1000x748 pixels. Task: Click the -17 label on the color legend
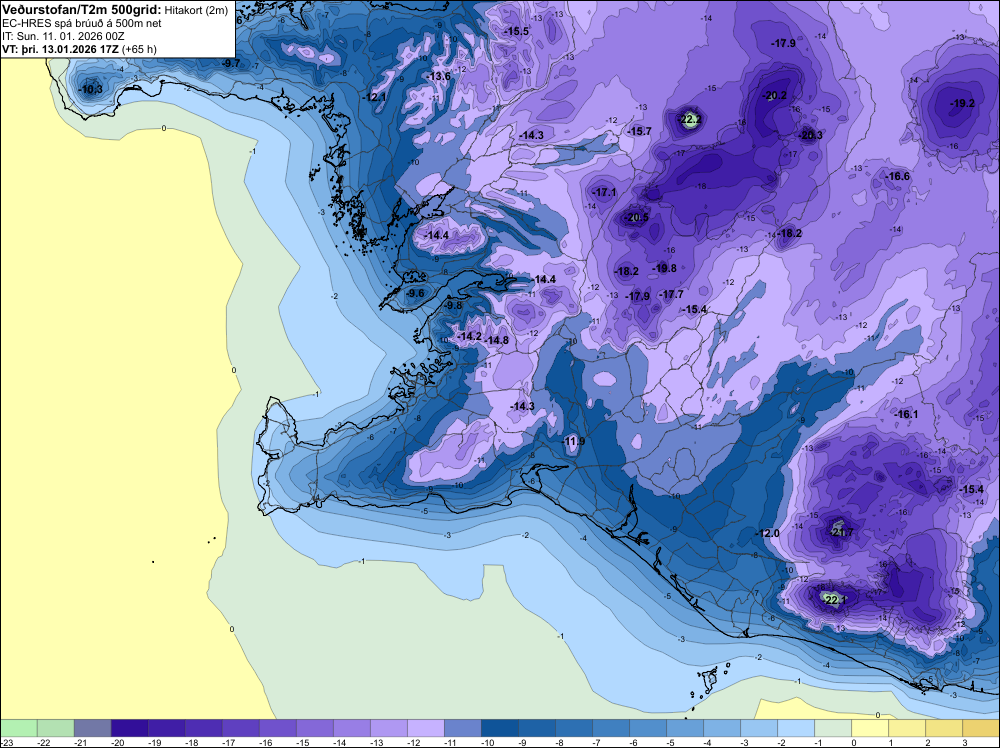228,742
